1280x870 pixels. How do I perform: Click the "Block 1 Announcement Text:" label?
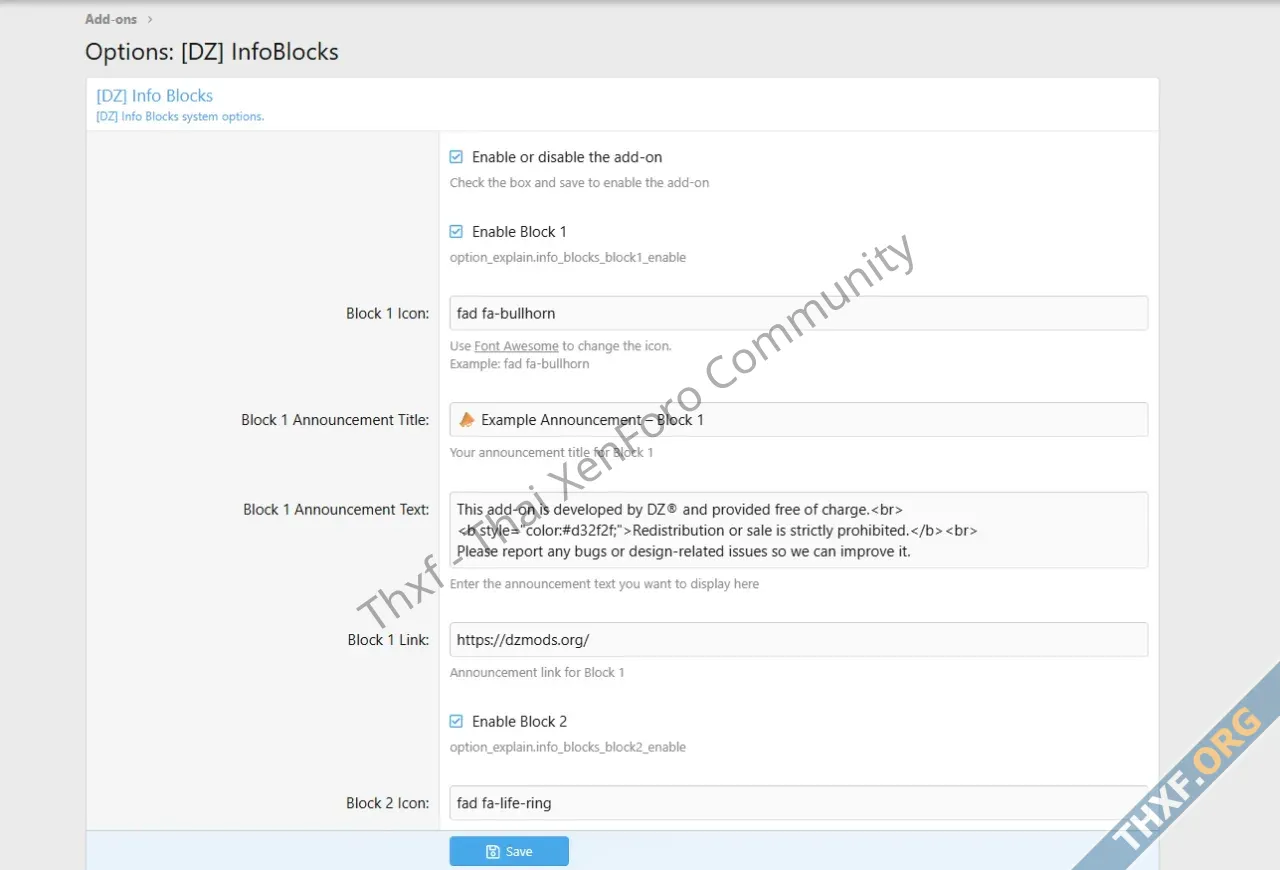335,510
